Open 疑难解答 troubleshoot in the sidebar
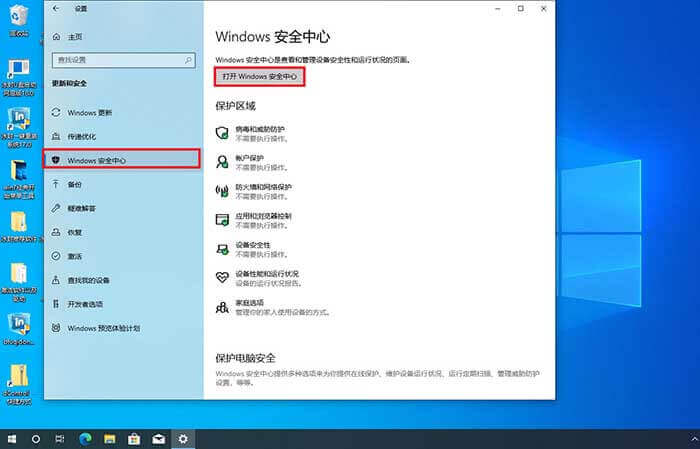 pos(82,208)
